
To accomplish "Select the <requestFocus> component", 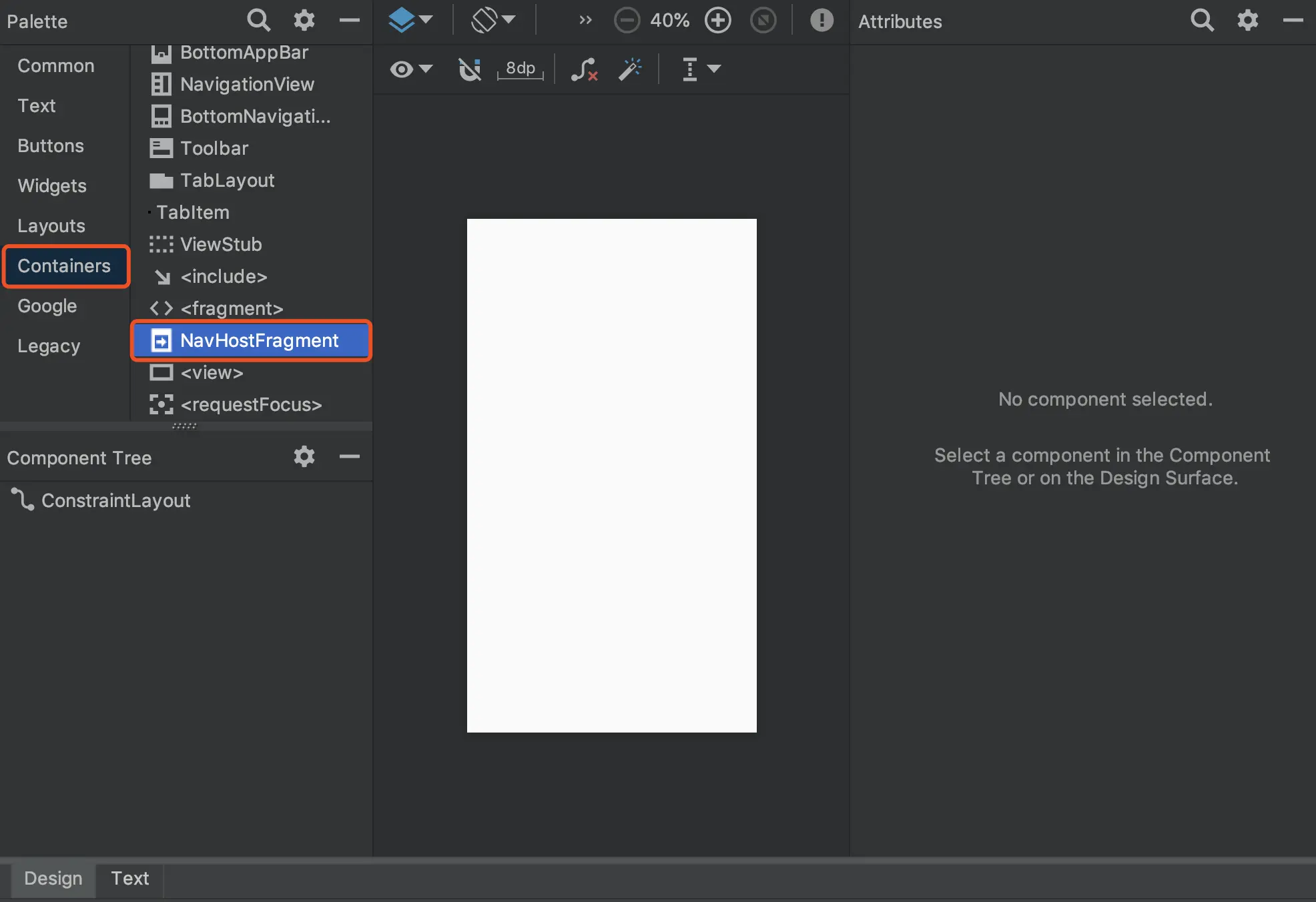I will coord(252,405).
